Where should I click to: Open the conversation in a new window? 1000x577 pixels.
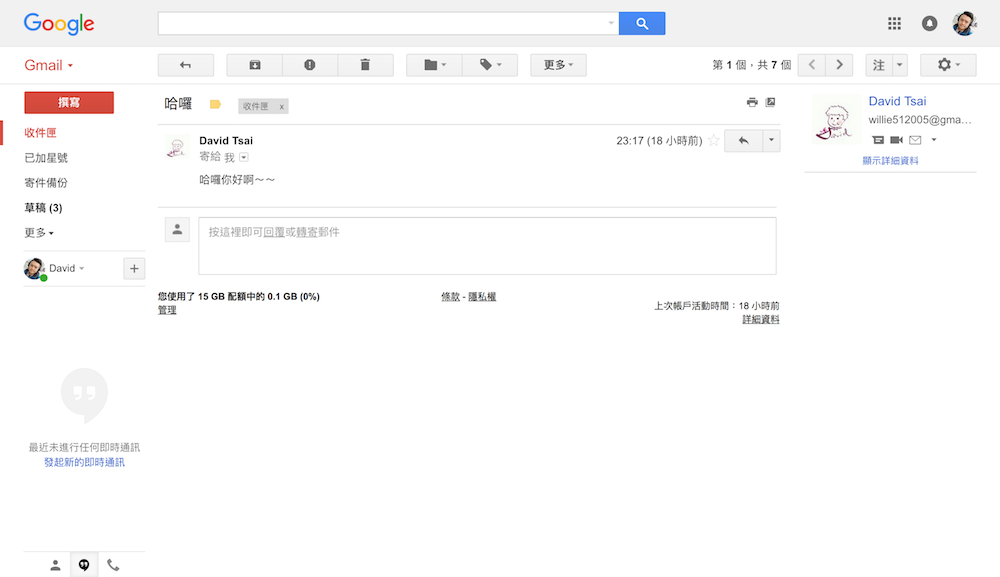click(770, 102)
